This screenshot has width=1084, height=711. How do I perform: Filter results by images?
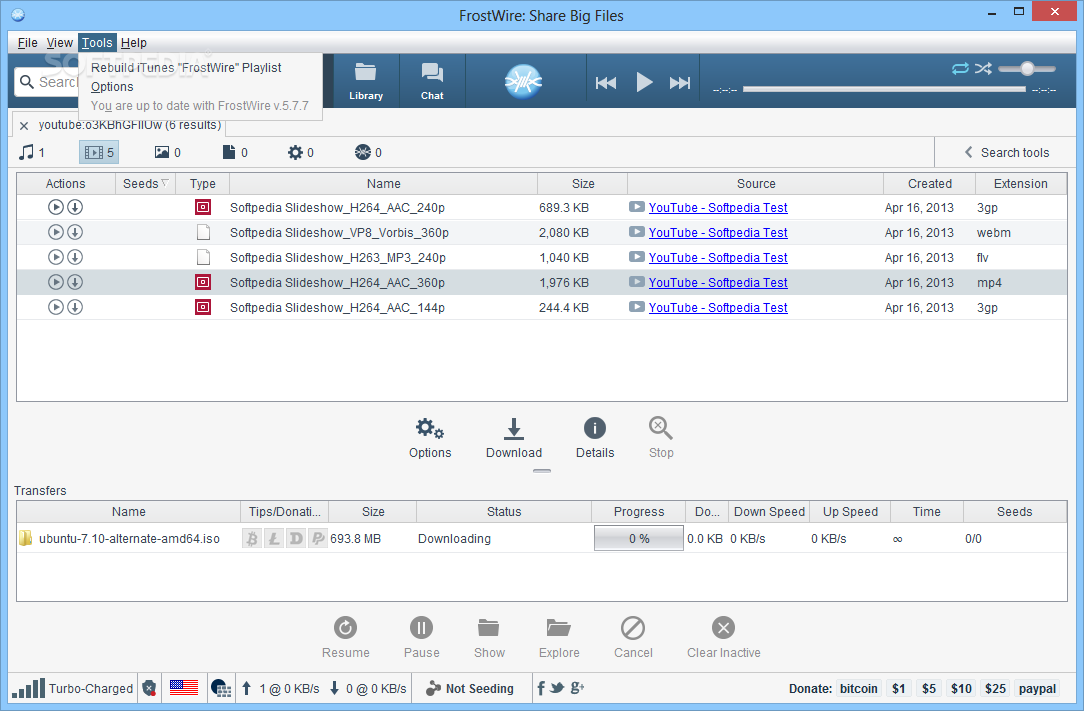click(x=167, y=152)
